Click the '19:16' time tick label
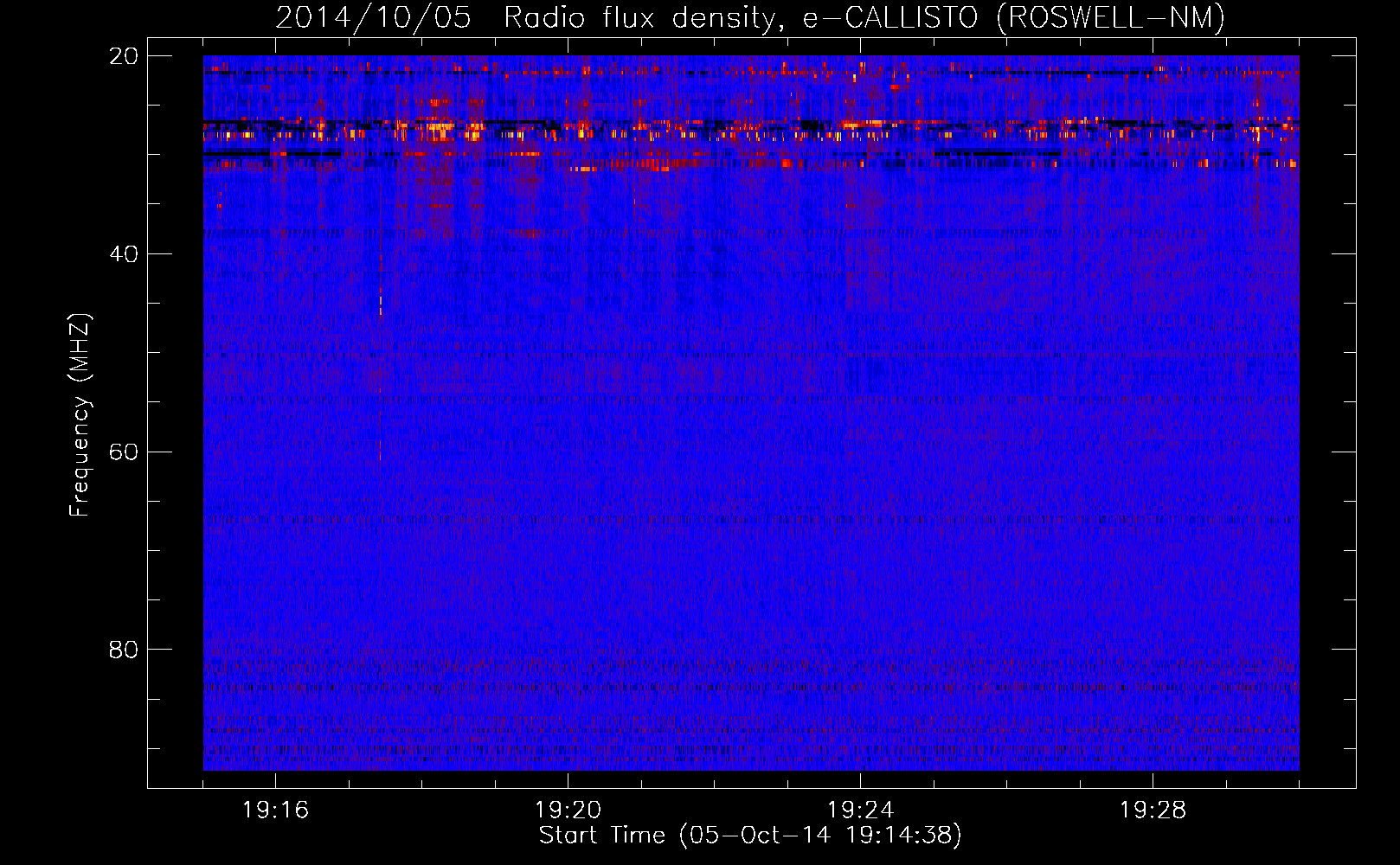This screenshot has width=1400, height=865. (x=275, y=811)
